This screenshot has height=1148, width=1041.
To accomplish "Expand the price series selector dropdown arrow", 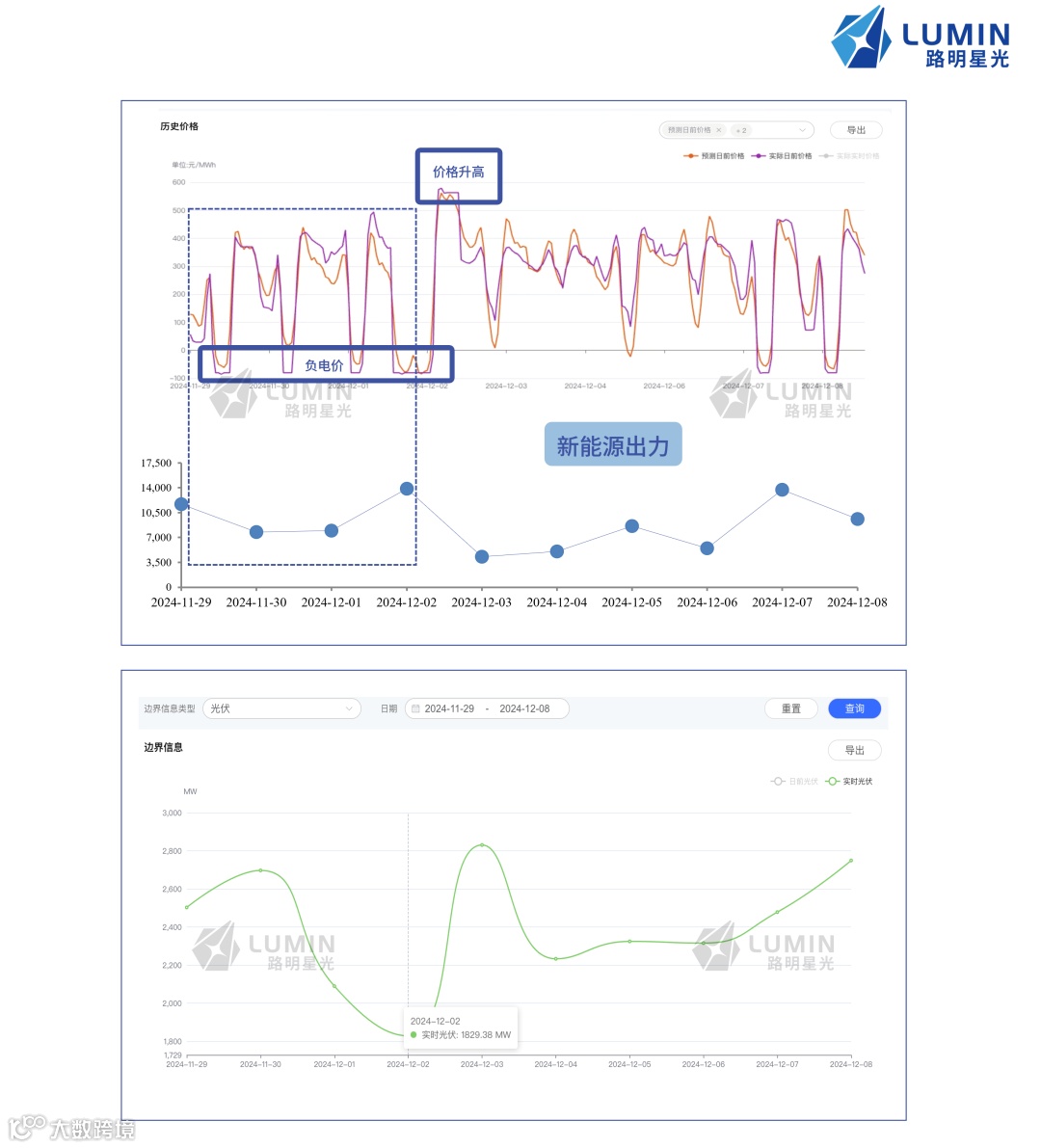I will pyautogui.click(x=802, y=130).
